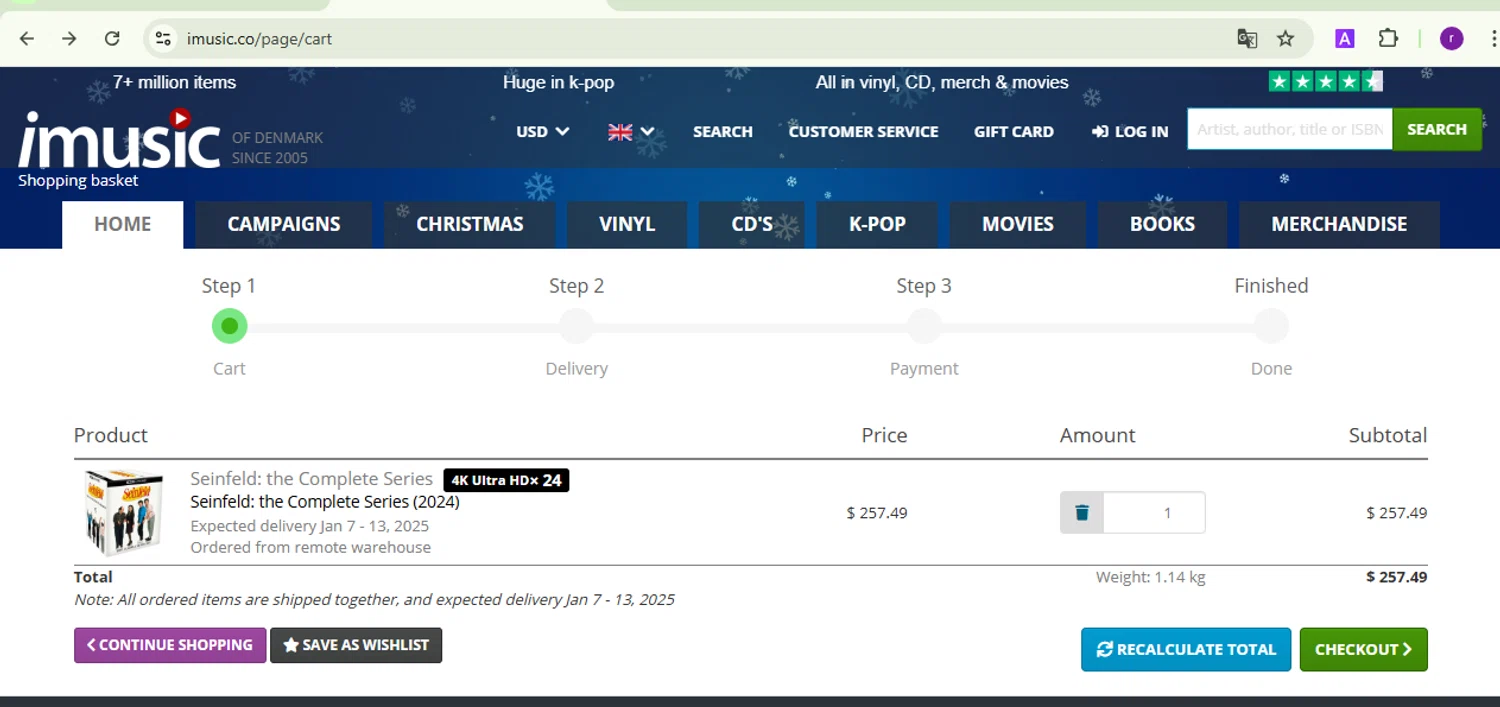The image size is (1500, 707).
Task: Click 'Expected delivery Jan 7 - 13, 2025' text
Action: pos(310,526)
